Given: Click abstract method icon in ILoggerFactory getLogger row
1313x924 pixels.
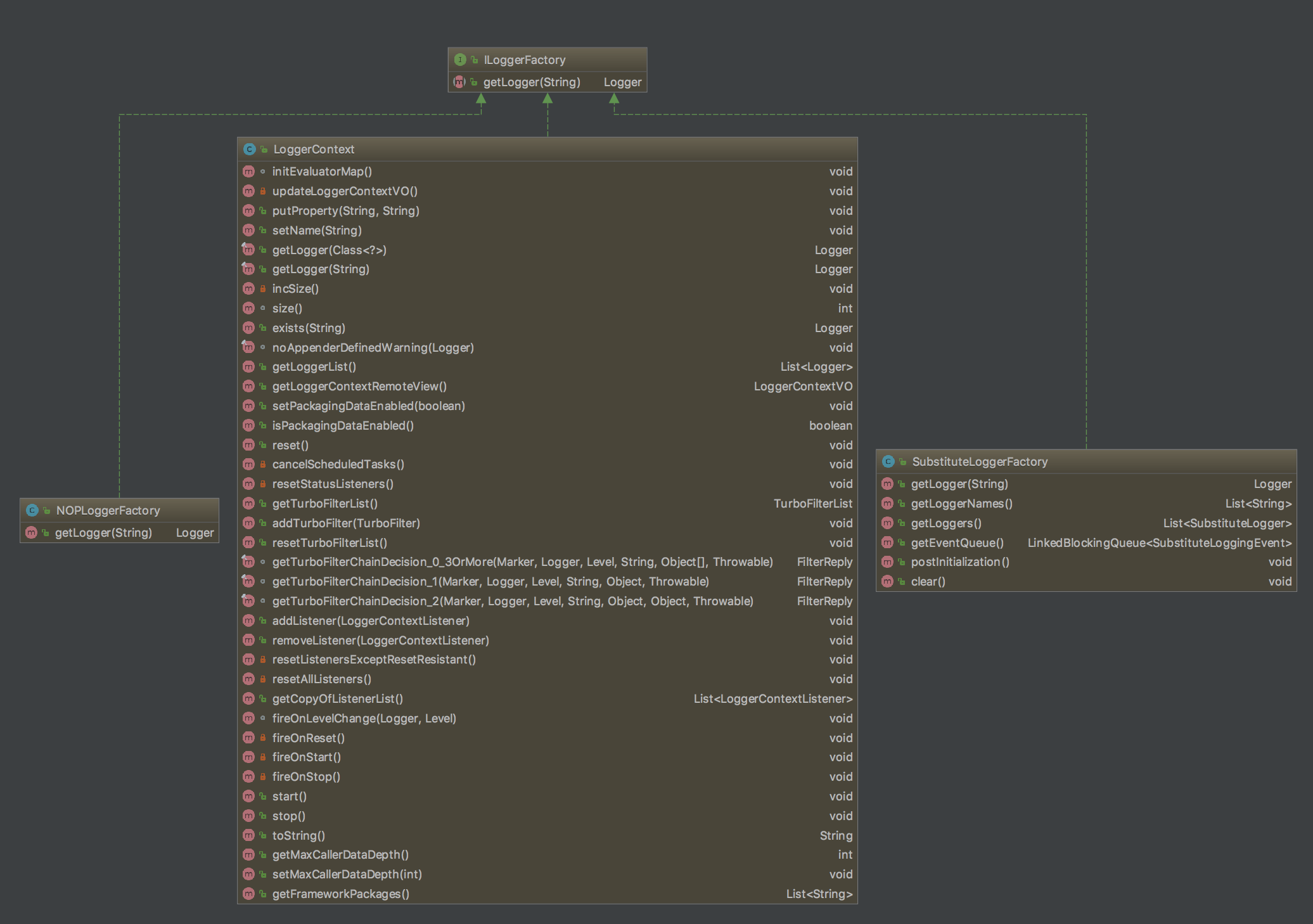Looking at the screenshot, I should pyautogui.click(x=459, y=82).
